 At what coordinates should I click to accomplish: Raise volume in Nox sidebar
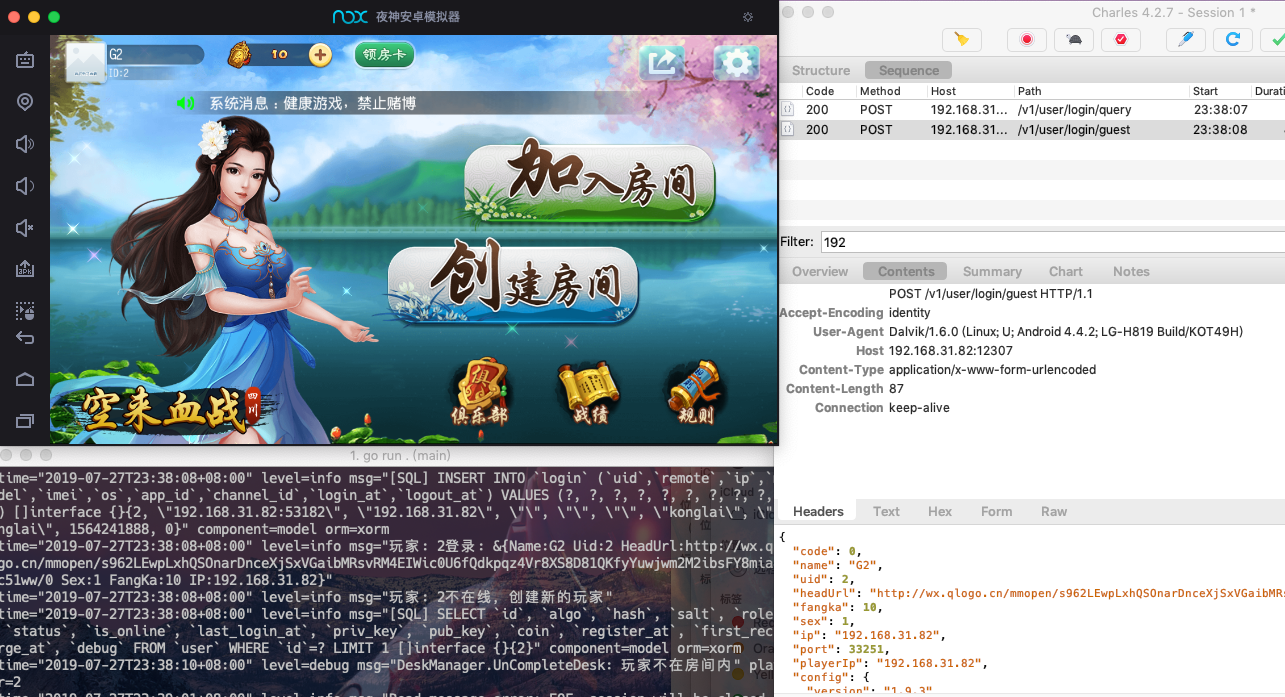coord(25,144)
